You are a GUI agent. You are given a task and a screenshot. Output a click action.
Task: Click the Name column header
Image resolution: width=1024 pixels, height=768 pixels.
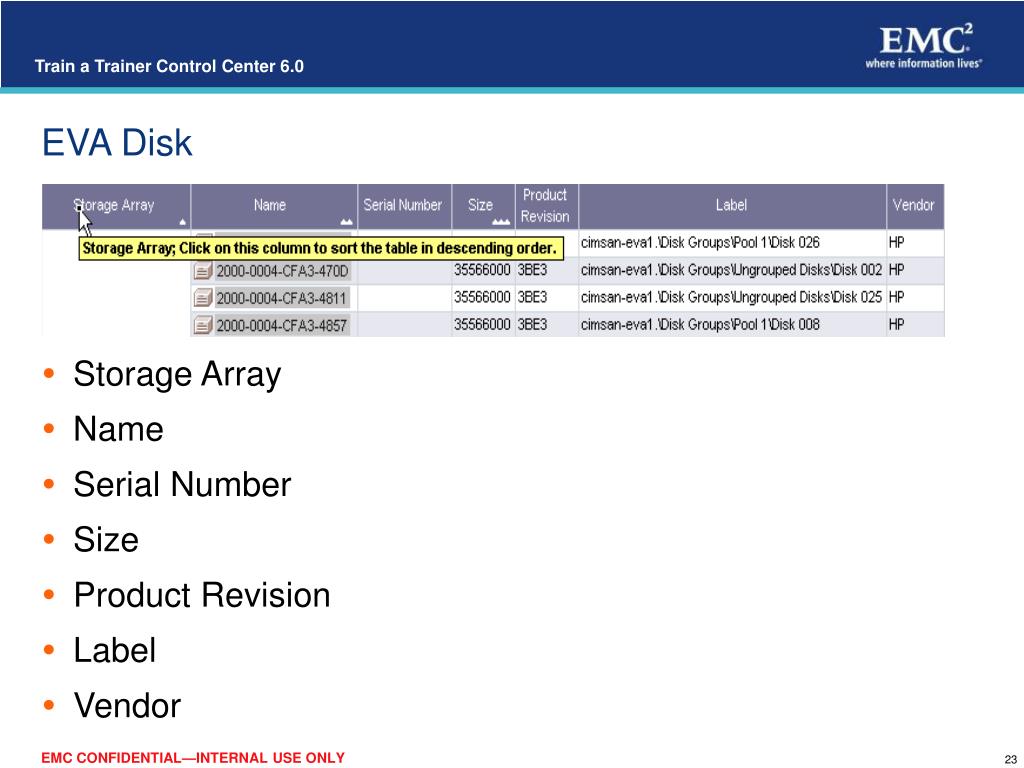274,206
